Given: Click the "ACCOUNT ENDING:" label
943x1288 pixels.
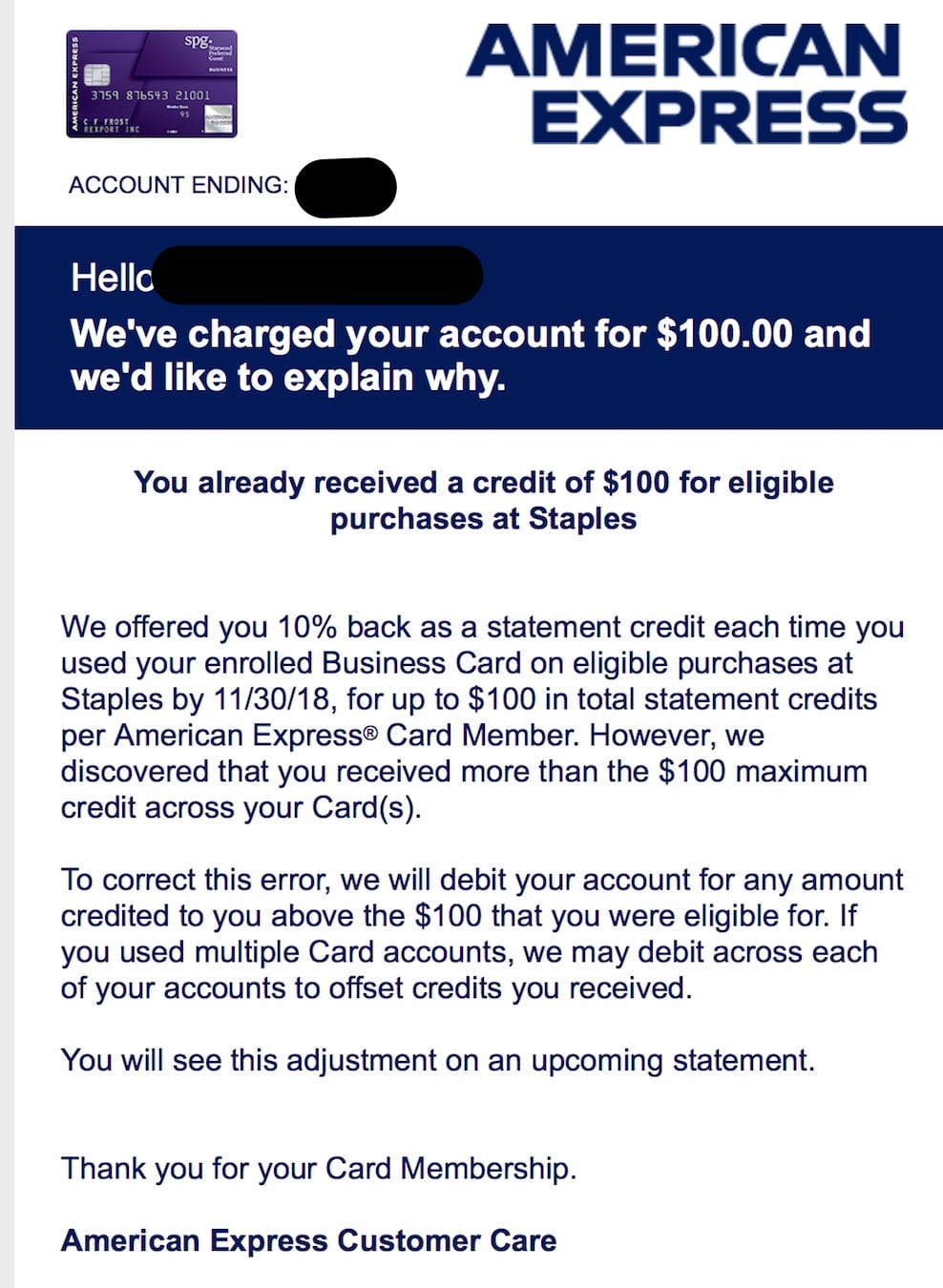Looking at the screenshot, I should (178, 185).
